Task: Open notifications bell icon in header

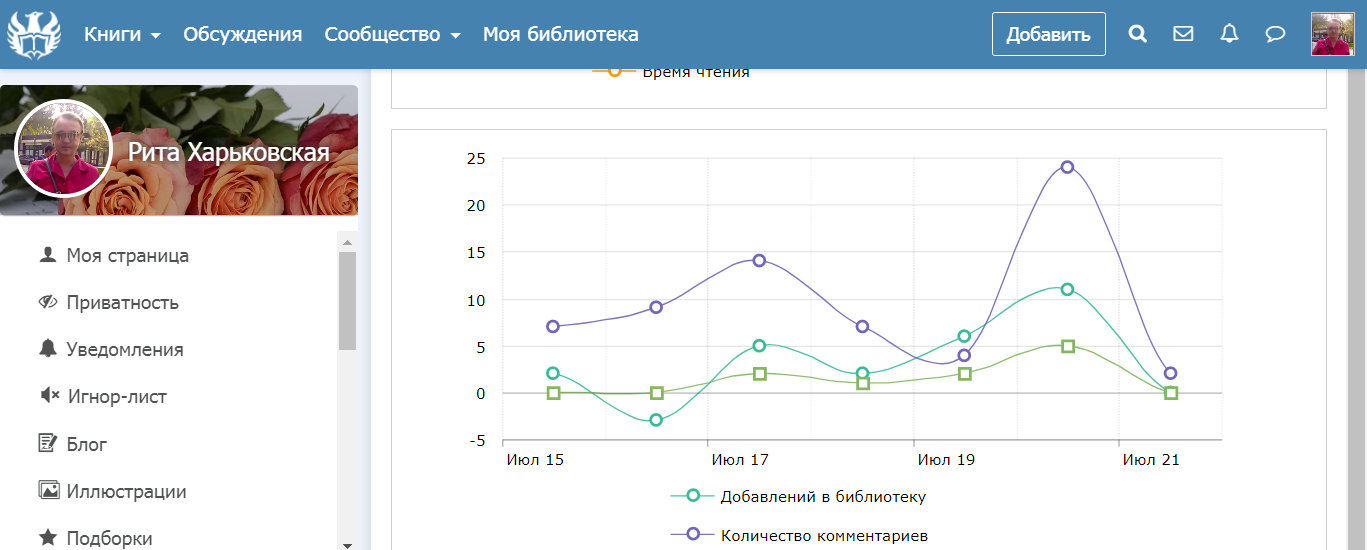Action: click(x=1229, y=34)
